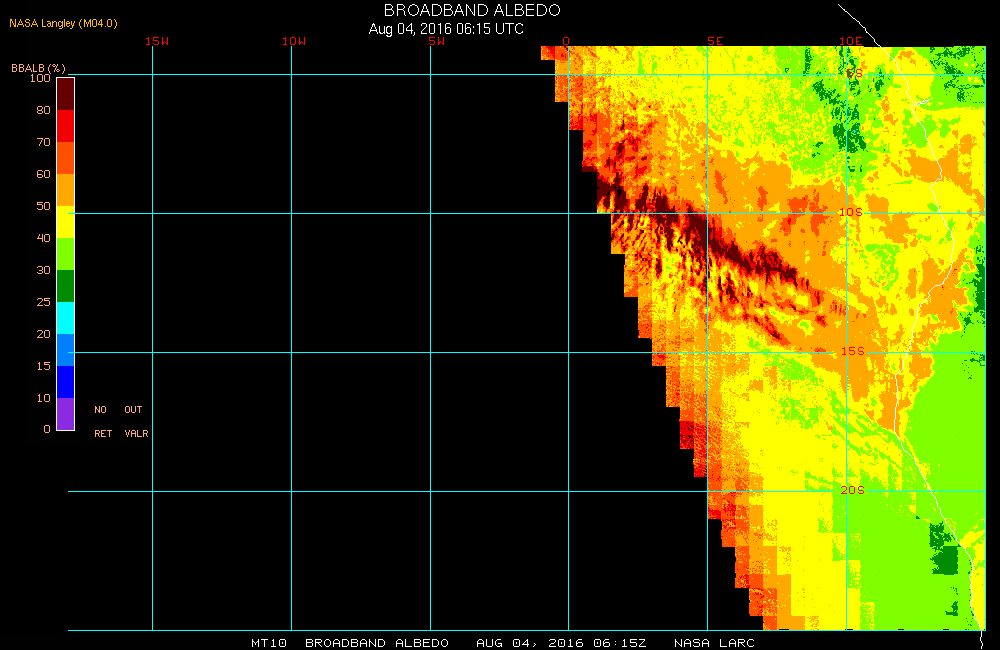Screen dimensions: 1000x650
Task: Click the OUT VALR legend label
Action: click(x=136, y=422)
